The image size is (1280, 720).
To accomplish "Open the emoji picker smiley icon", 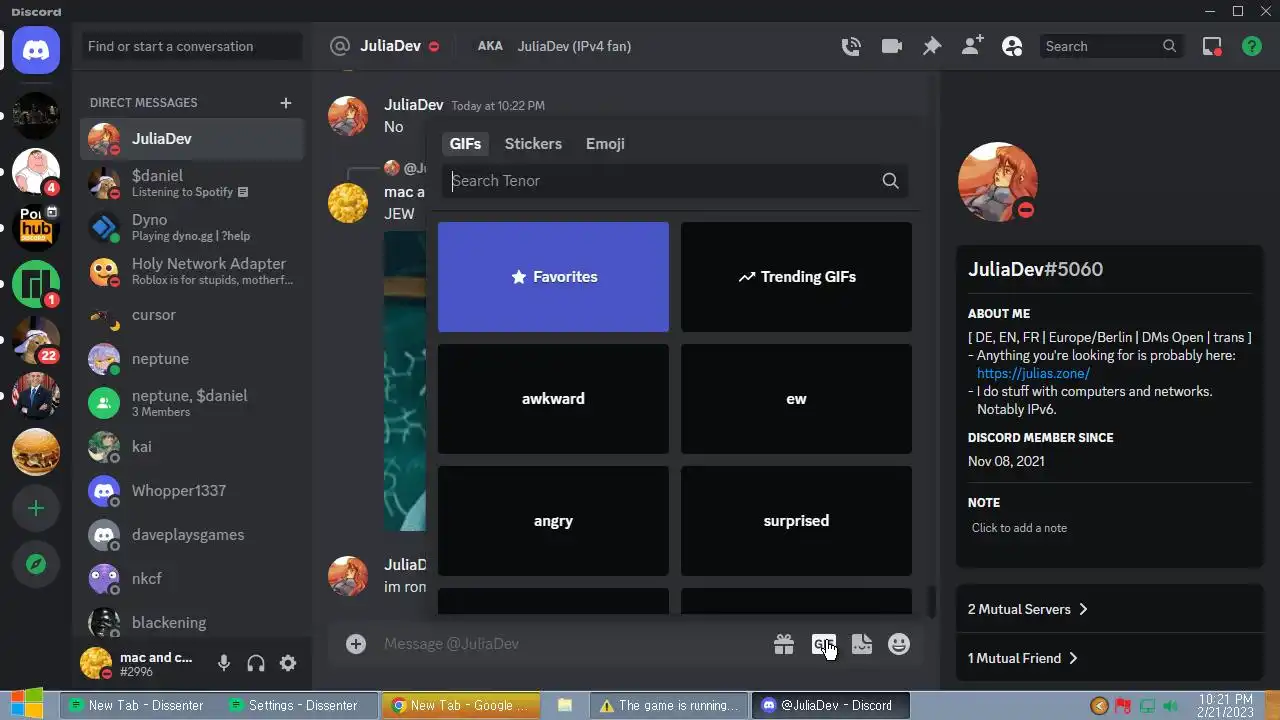I will (x=899, y=644).
